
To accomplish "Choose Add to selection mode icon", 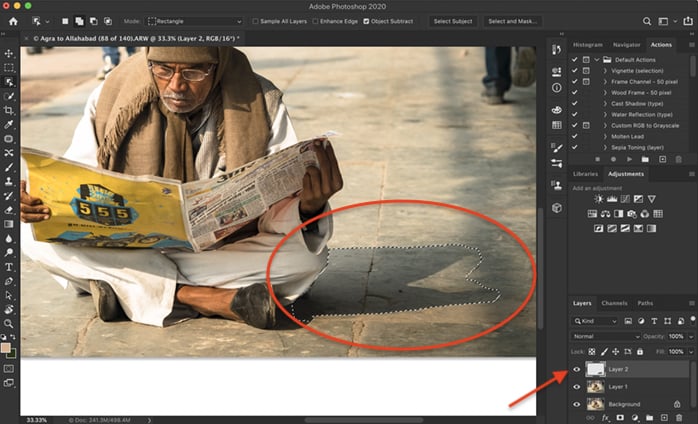I will coord(79,21).
